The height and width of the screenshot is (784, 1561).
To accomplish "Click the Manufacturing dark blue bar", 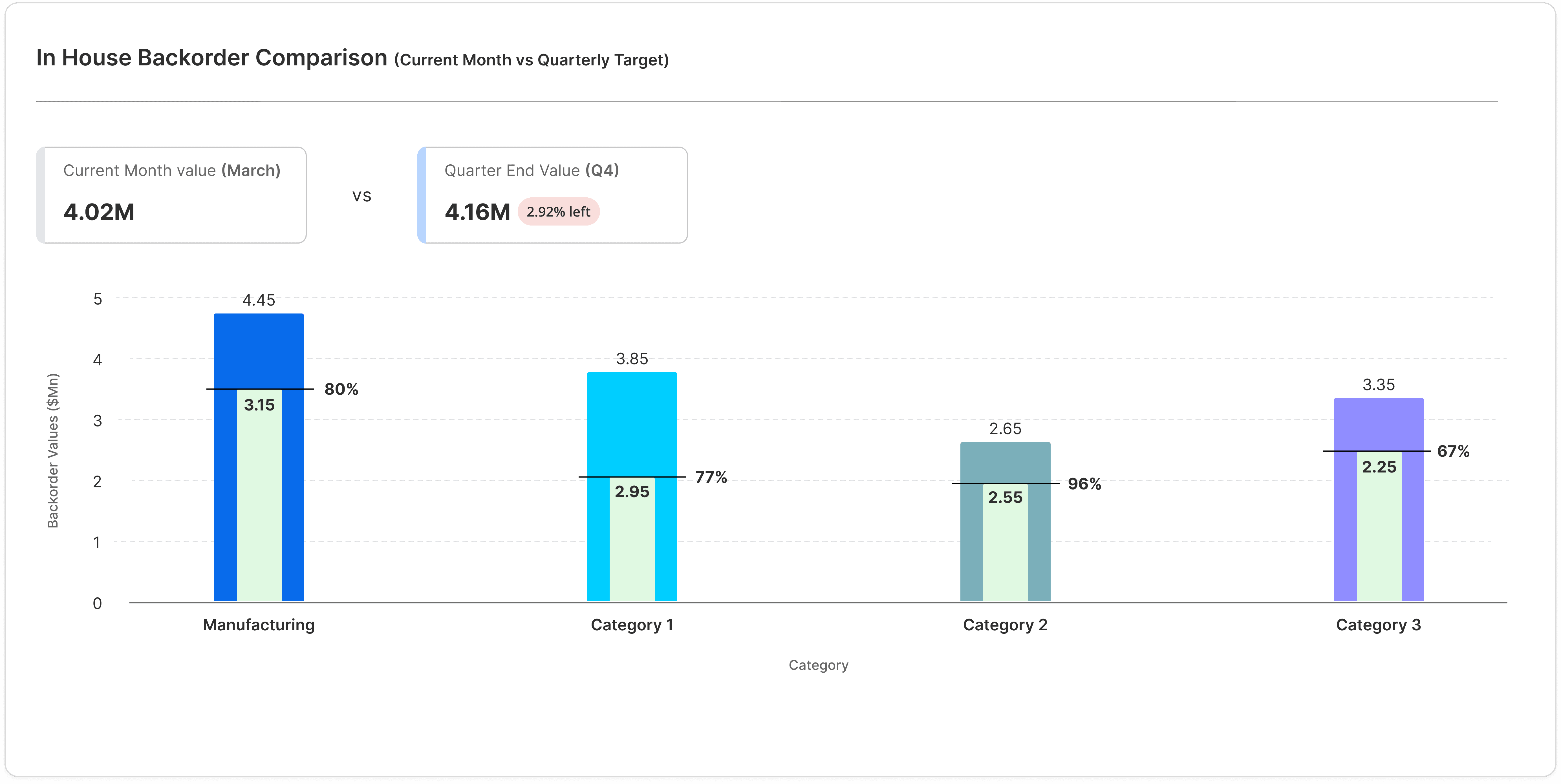I will point(259,350).
